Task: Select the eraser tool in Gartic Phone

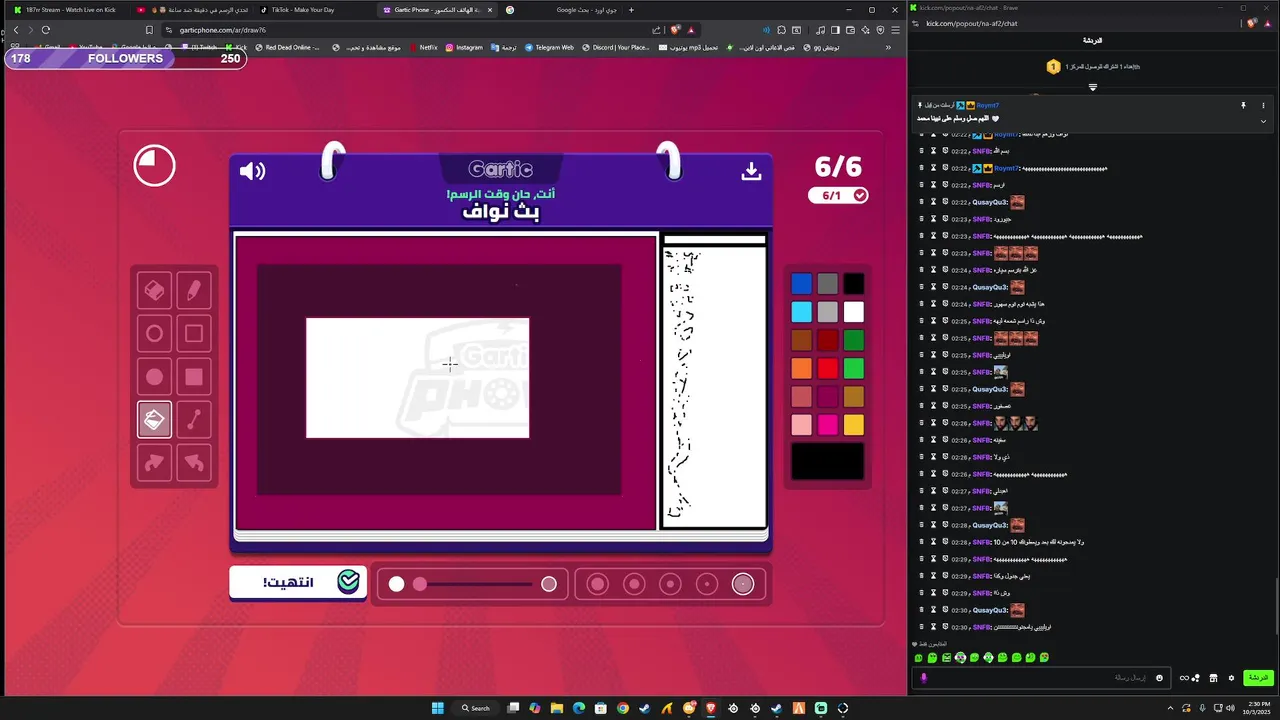Action: click(154, 291)
